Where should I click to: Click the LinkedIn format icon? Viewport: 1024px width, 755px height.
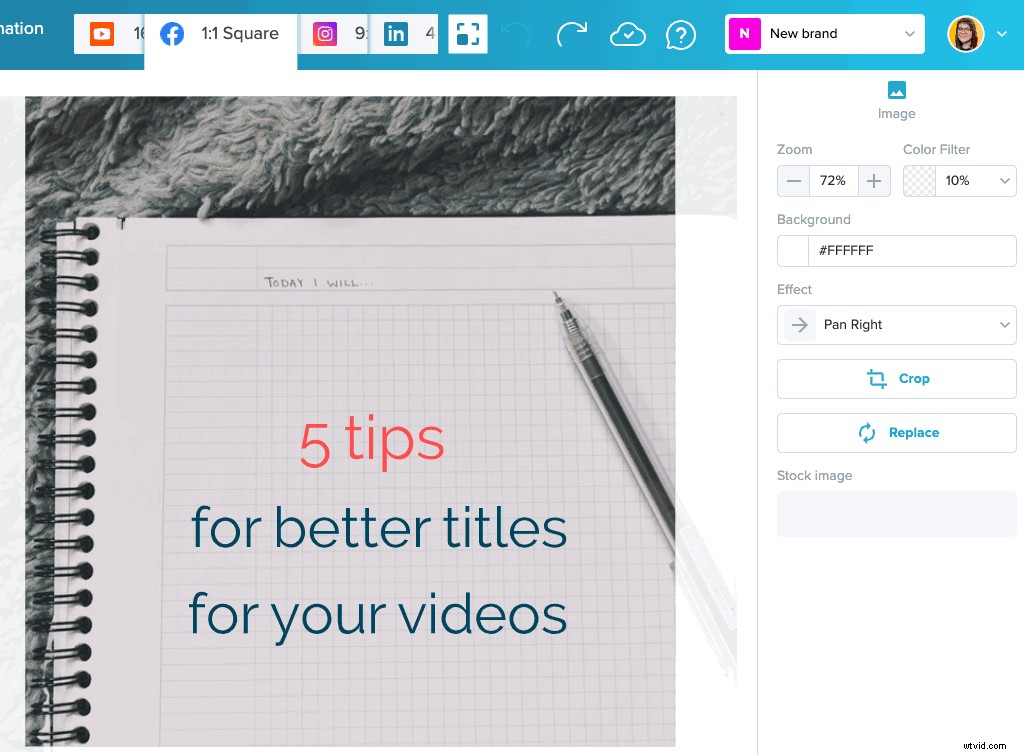397,33
